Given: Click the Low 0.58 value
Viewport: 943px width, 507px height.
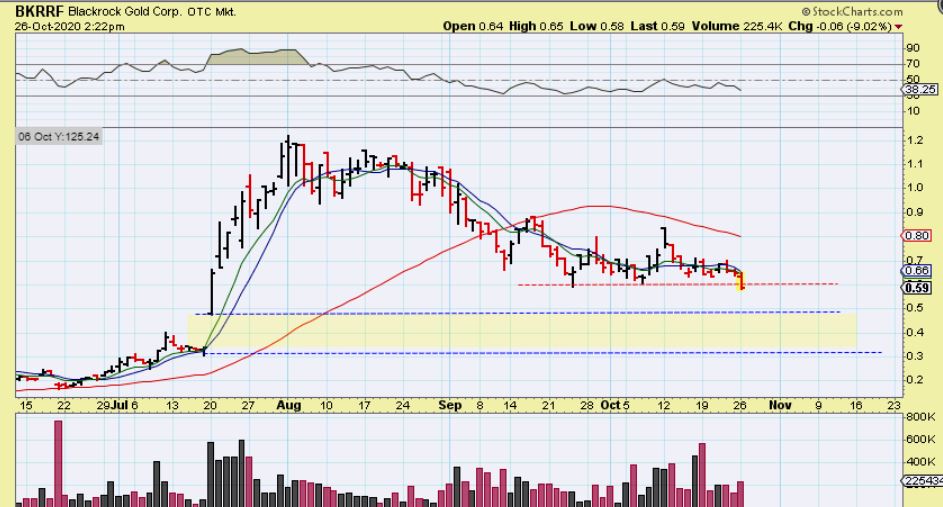Looking at the screenshot, I should click(597, 26).
